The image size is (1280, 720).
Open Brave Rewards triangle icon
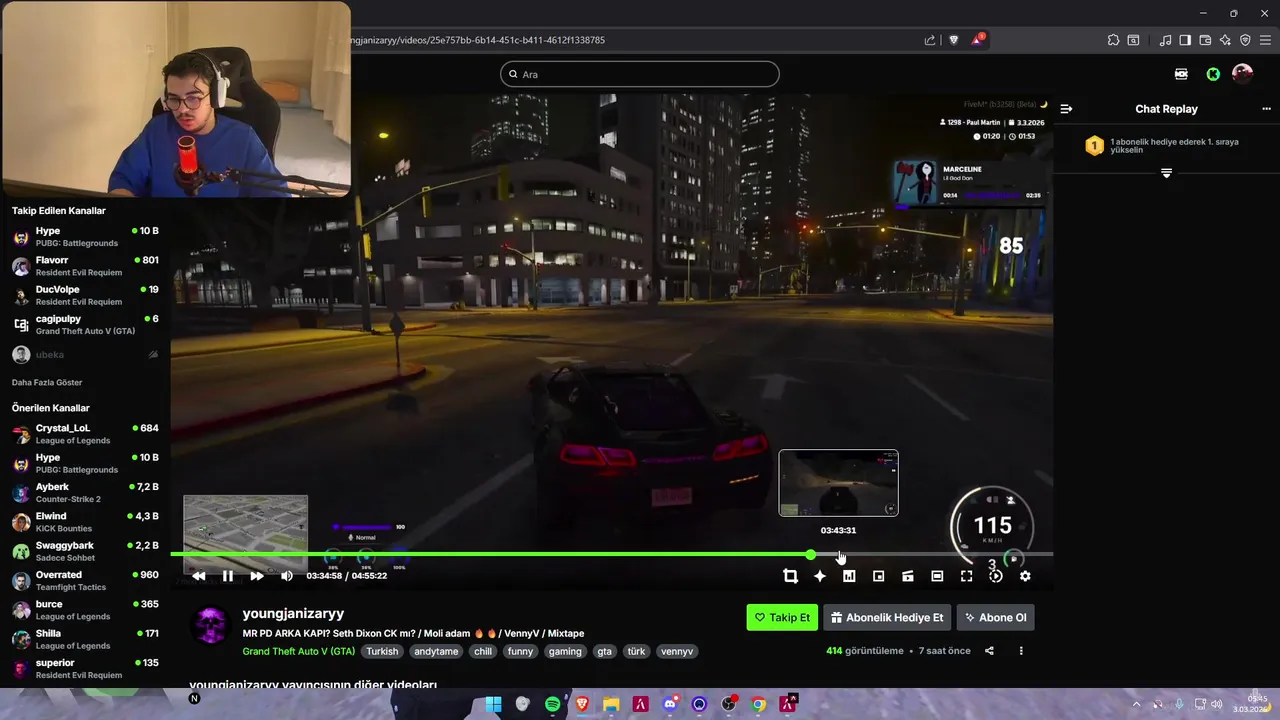(978, 40)
